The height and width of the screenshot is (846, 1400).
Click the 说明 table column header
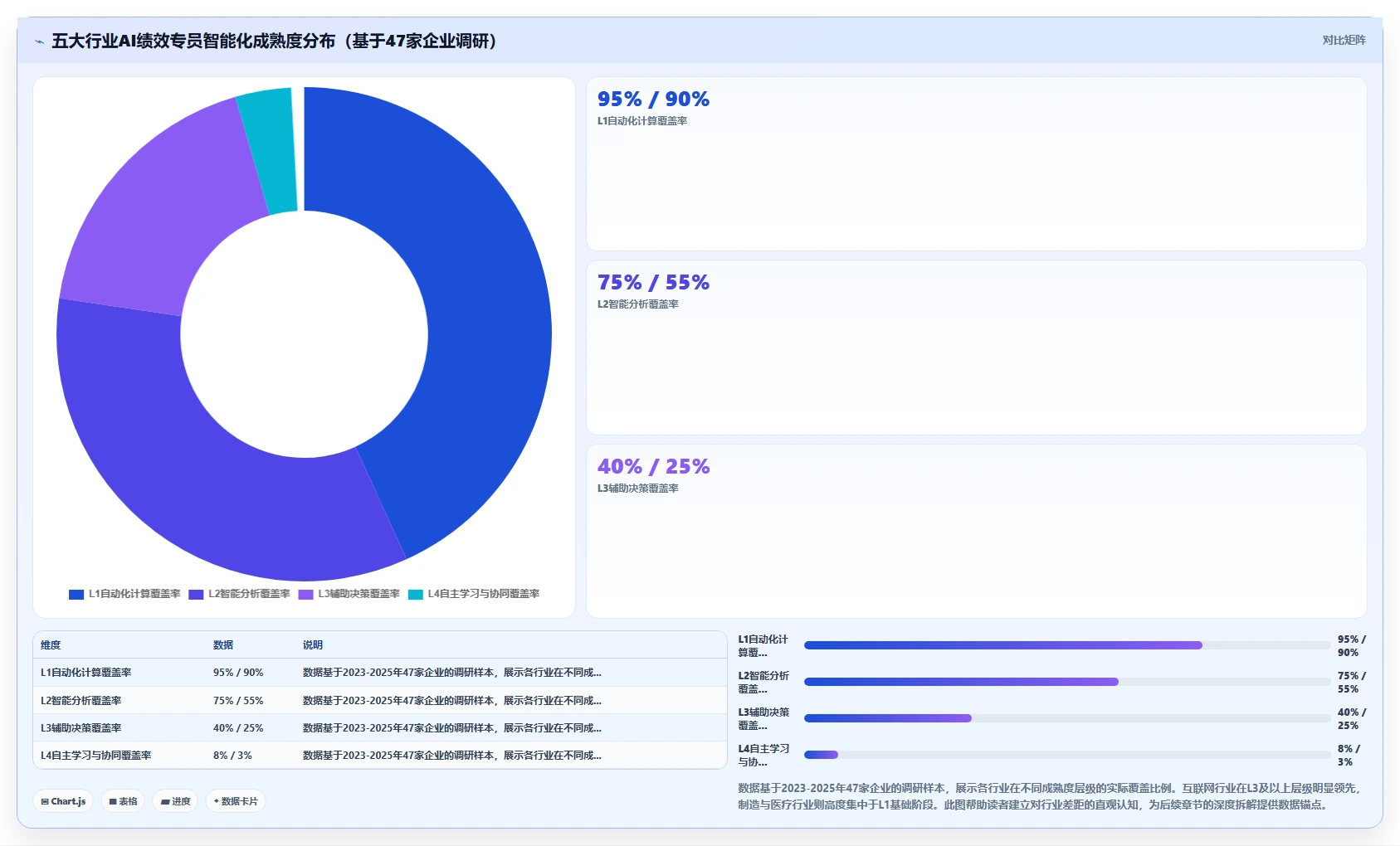(313, 645)
